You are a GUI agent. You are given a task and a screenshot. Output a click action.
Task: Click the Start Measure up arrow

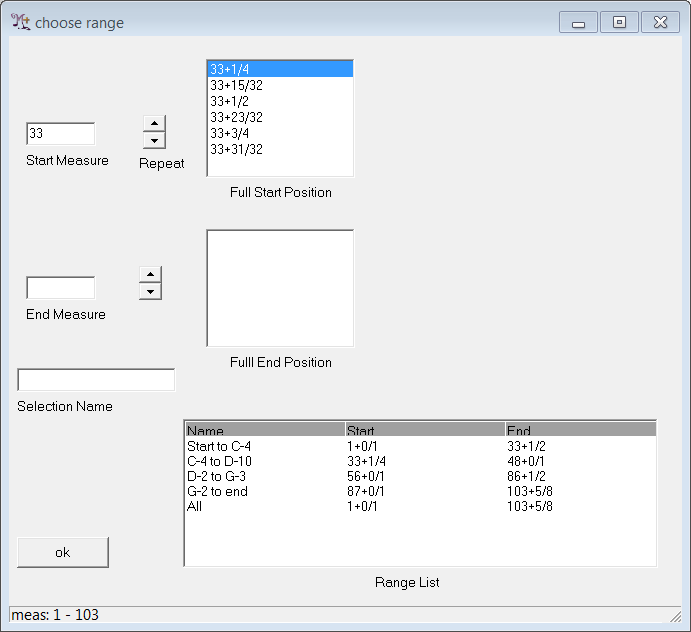[x=153, y=124]
